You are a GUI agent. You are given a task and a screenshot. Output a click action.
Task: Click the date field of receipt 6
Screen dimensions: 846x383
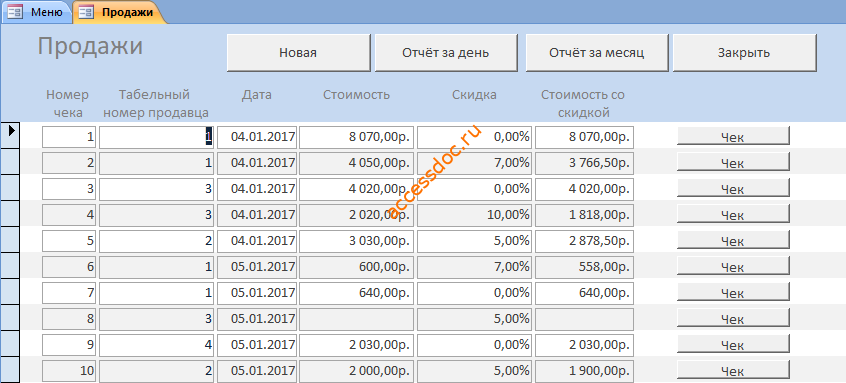[257, 266]
